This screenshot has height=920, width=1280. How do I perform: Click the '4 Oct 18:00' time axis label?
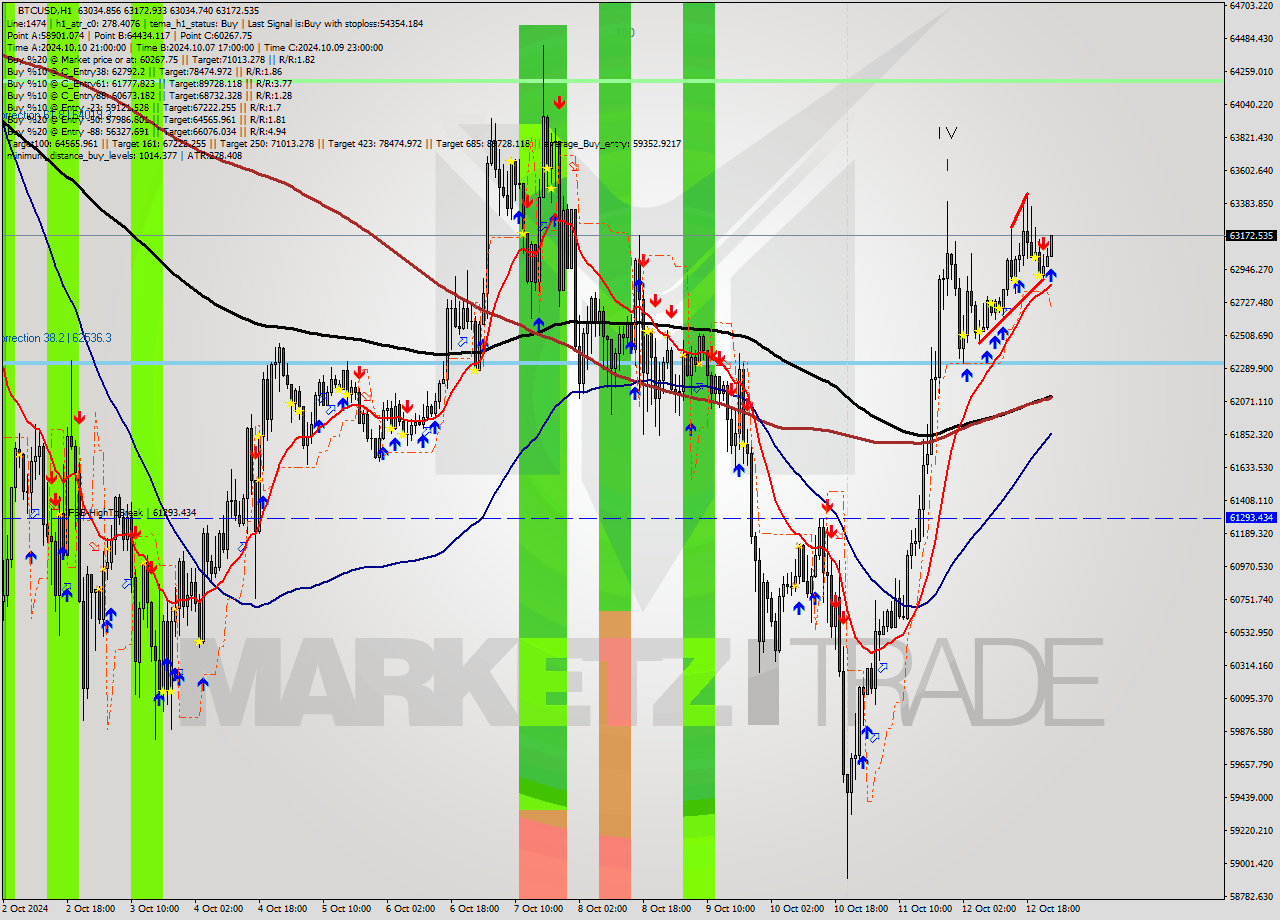(284, 909)
